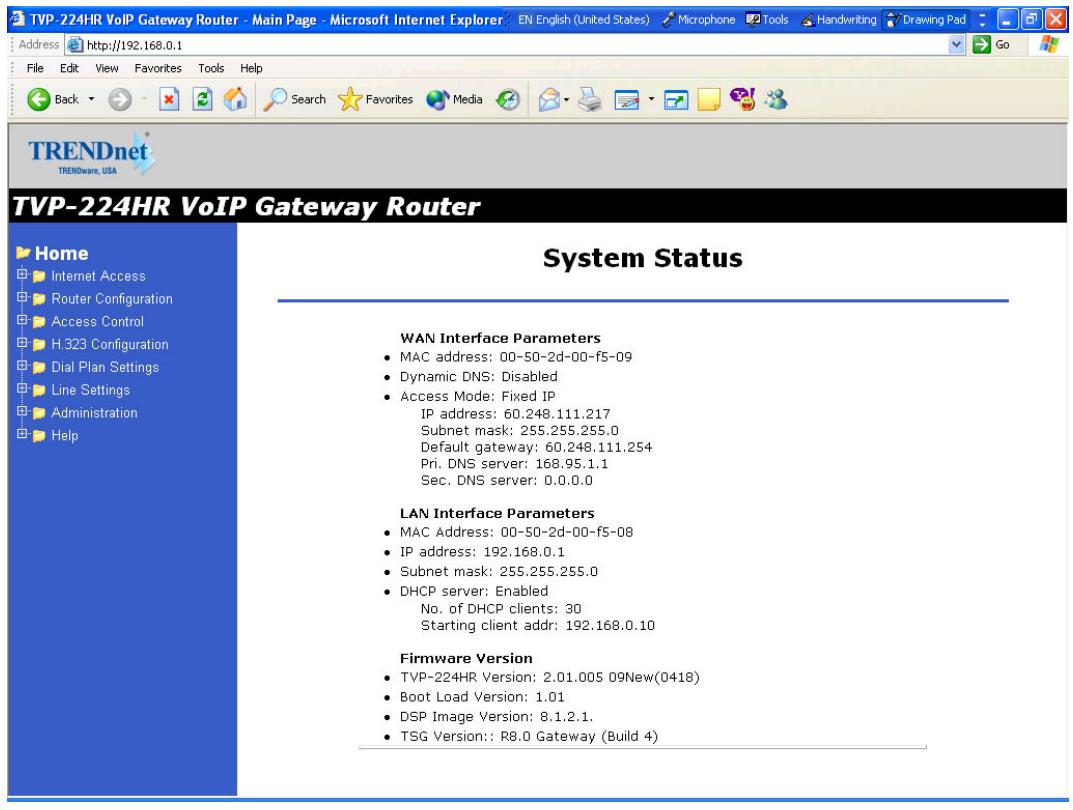This screenshot has height=810, width=1073.
Task: Open the File menu
Action: (35, 68)
